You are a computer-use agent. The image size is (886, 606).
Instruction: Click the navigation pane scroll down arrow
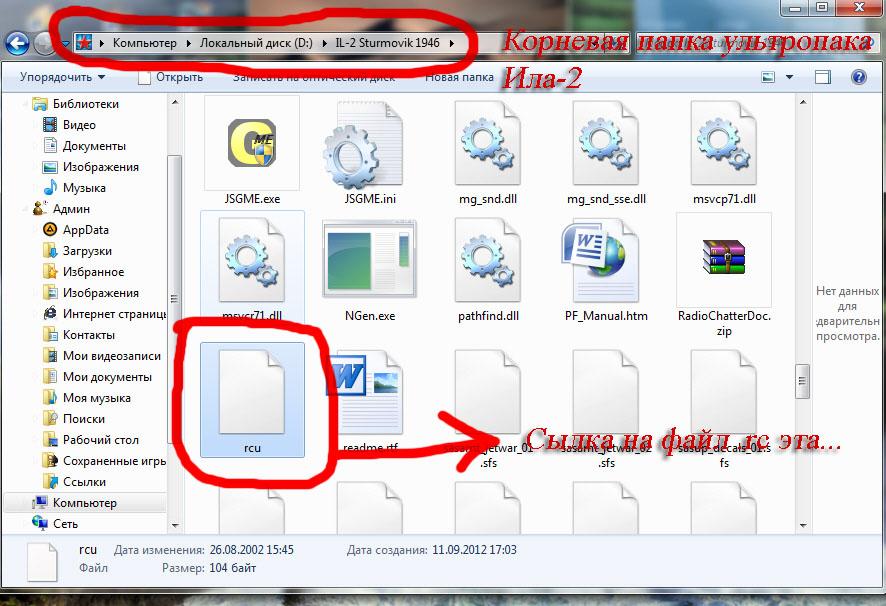175,525
